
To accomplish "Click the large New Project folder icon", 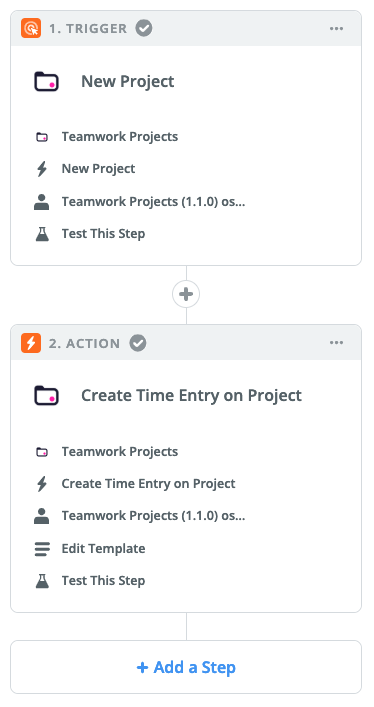I will coord(46,82).
